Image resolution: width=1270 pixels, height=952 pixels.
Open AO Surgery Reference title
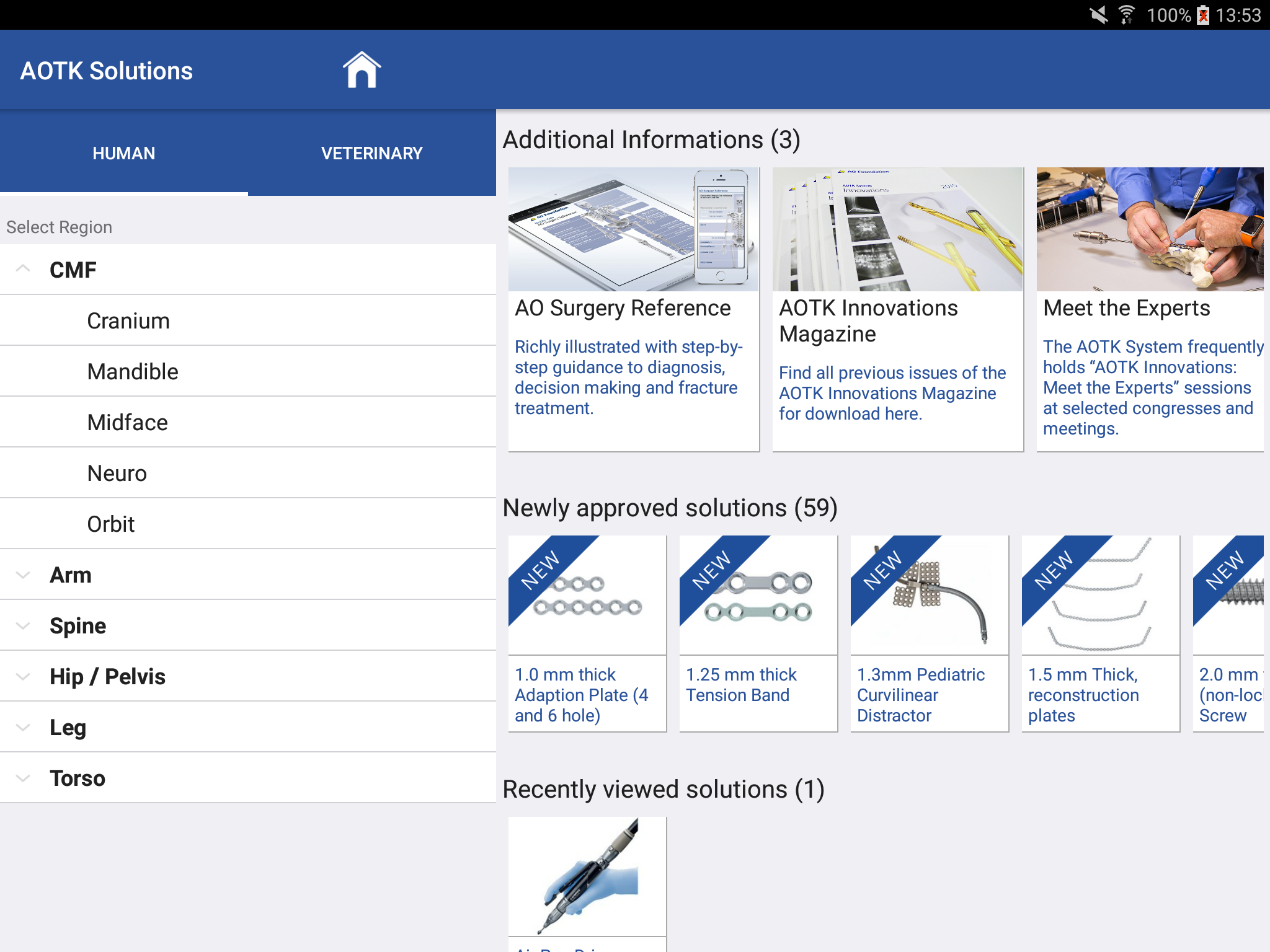(623, 308)
